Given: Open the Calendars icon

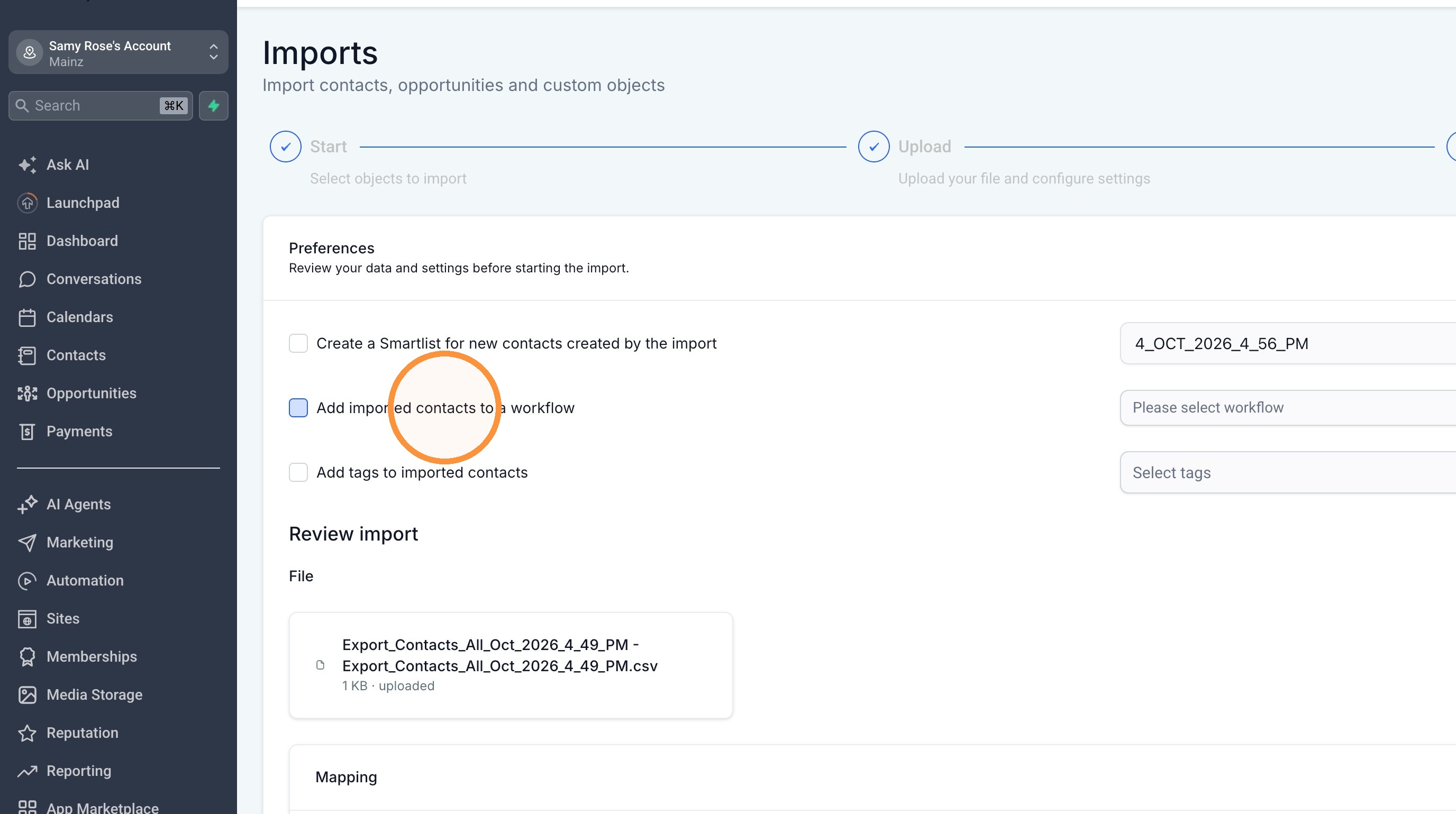Looking at the screenshot, I should click(x=27, y=317).
